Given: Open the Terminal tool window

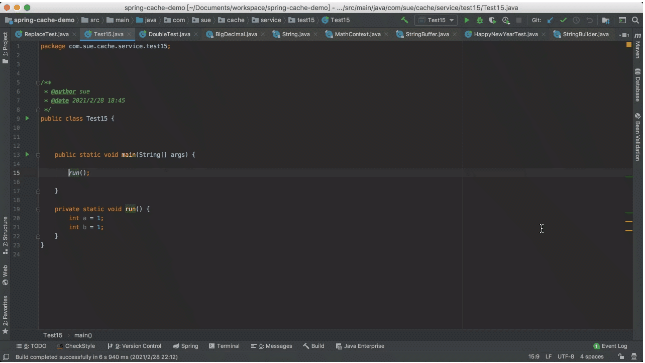Looking at the screenshot, I should [224, 346].
